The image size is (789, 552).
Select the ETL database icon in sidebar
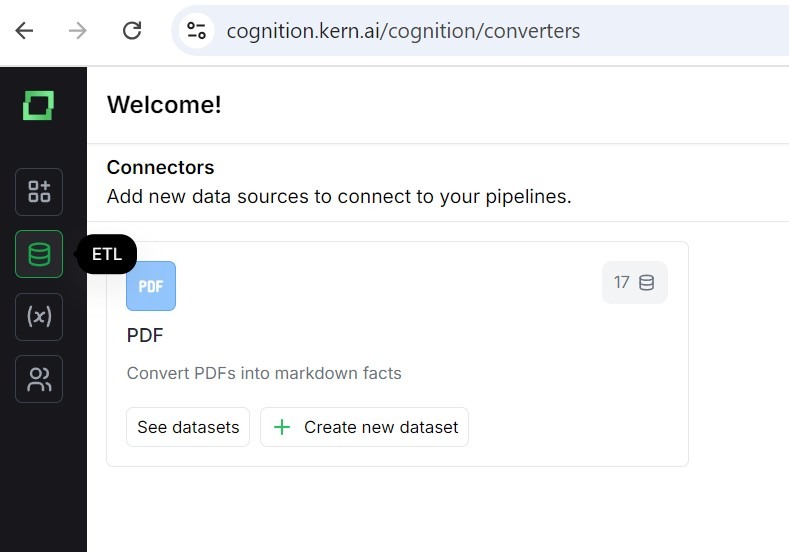pos(39,254)
